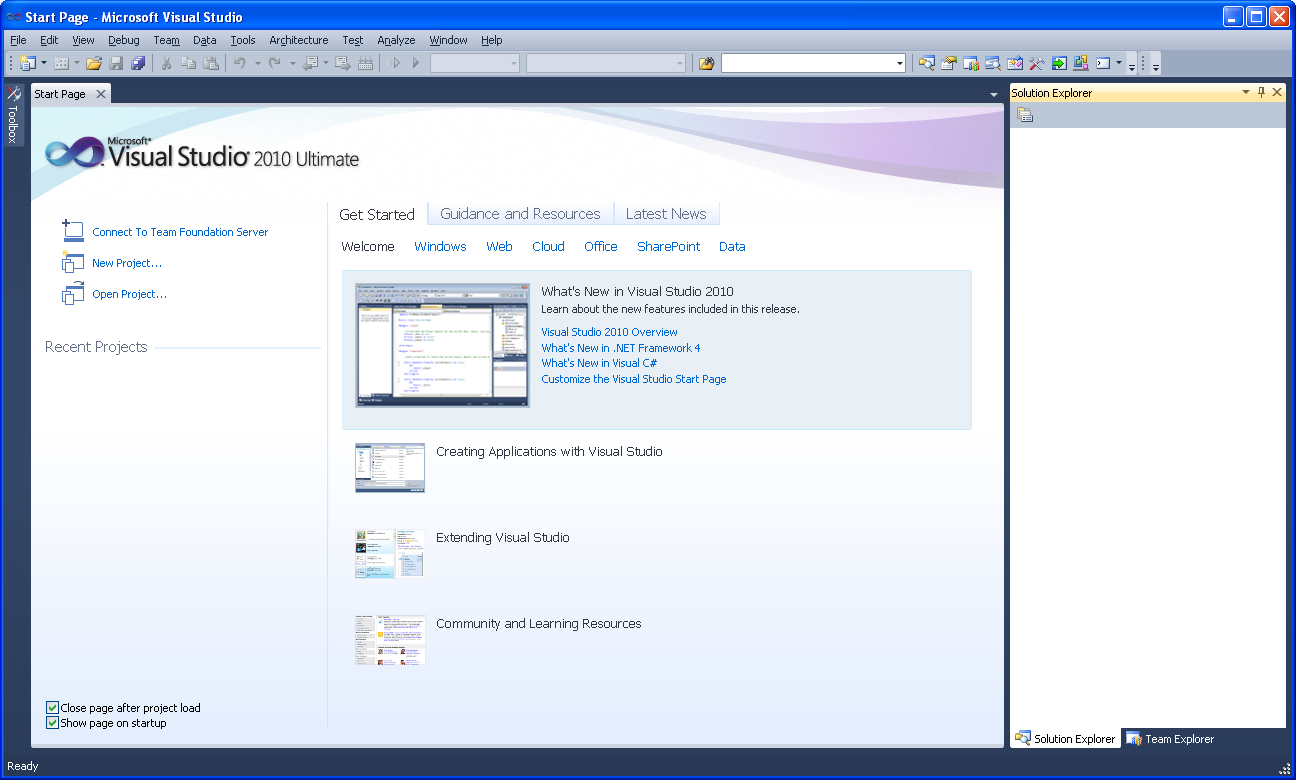Click the What's New in Visual Studio thumbnail
1296x780 pixels.
pos(443,344)
